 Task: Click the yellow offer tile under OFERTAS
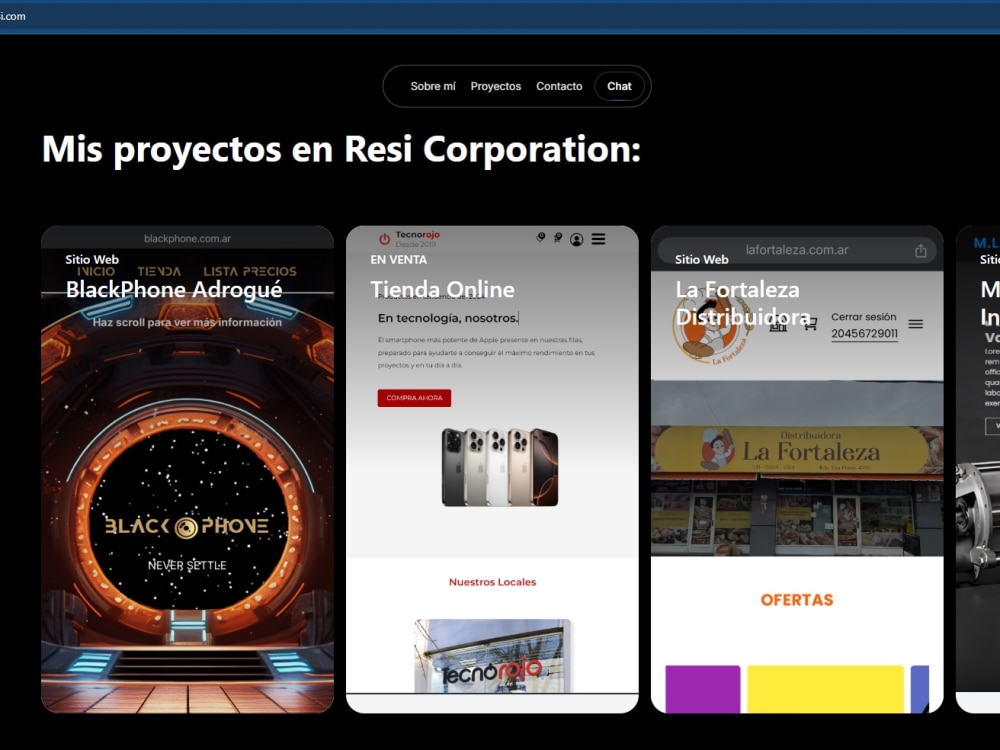click(825, 689)
